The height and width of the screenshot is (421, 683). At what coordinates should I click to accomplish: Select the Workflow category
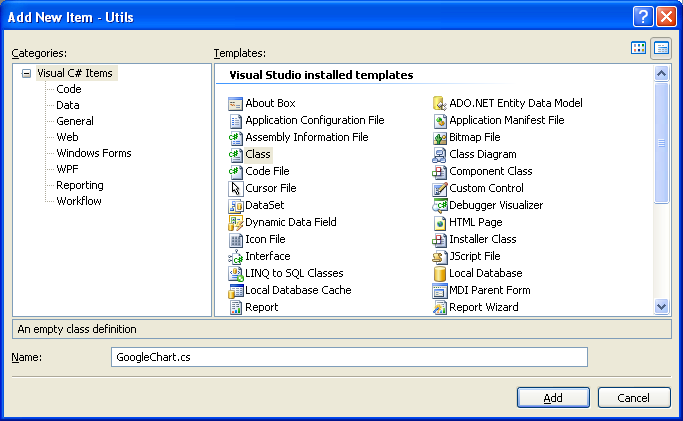tap(79, 201)
